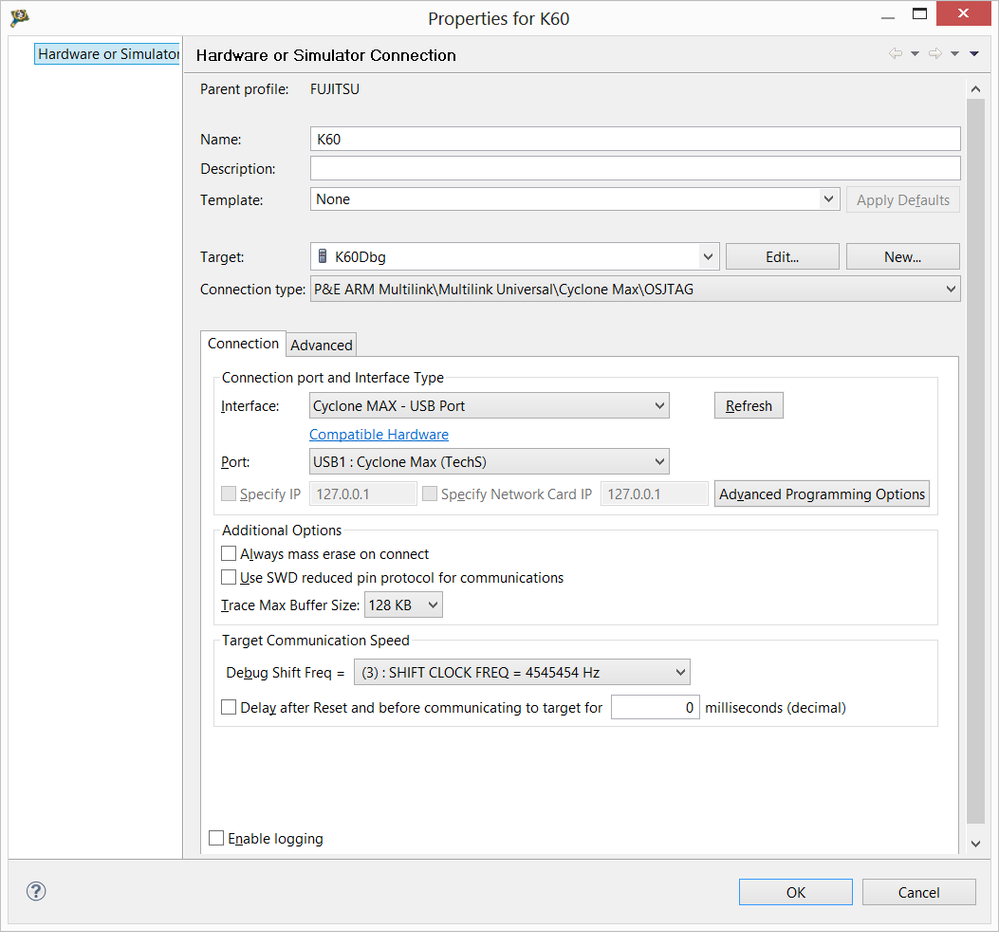
Task: Expand the Connection type dropdown
Action: point(634,290)
